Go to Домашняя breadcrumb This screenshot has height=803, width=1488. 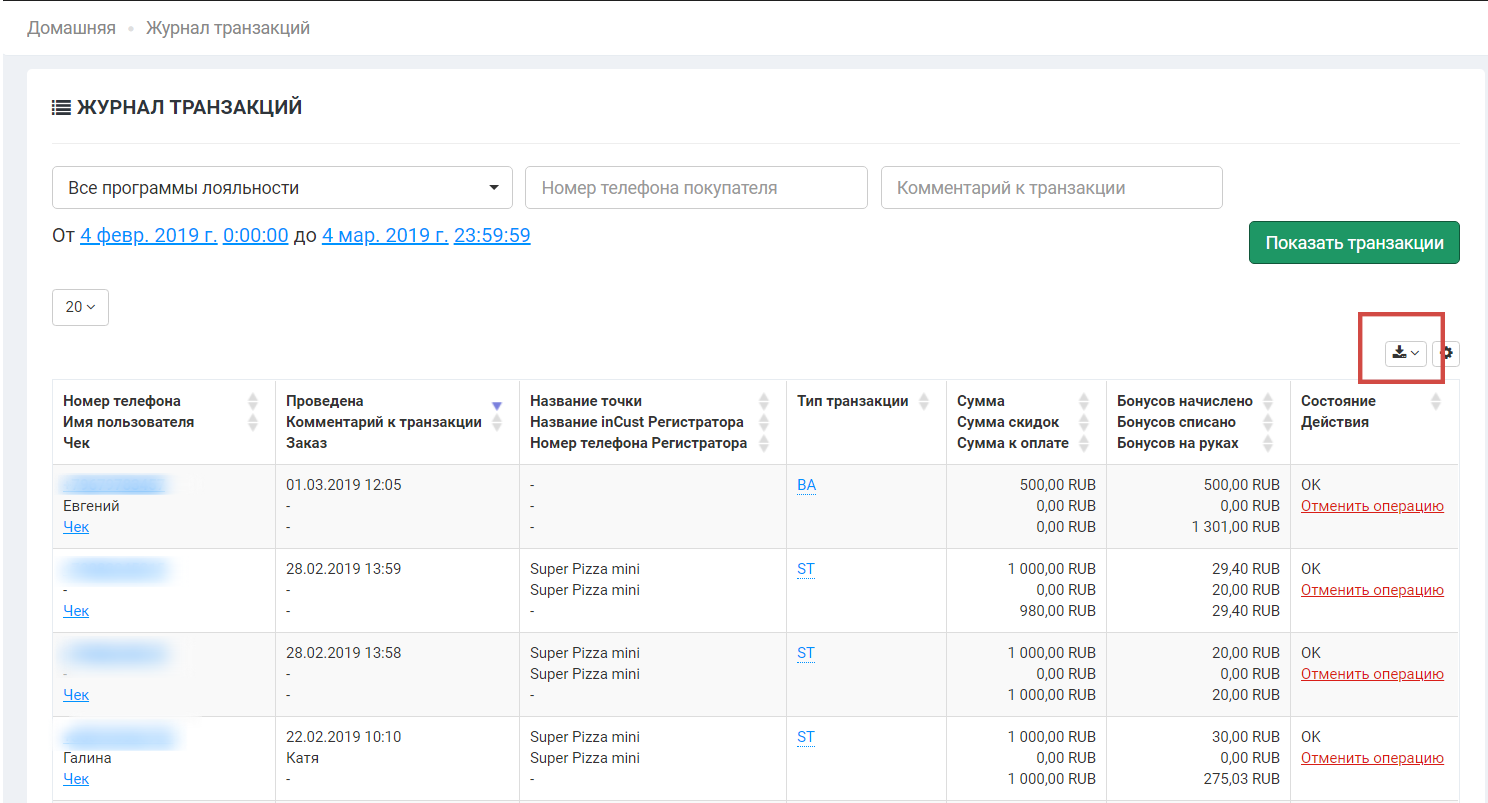pos(71,28)
